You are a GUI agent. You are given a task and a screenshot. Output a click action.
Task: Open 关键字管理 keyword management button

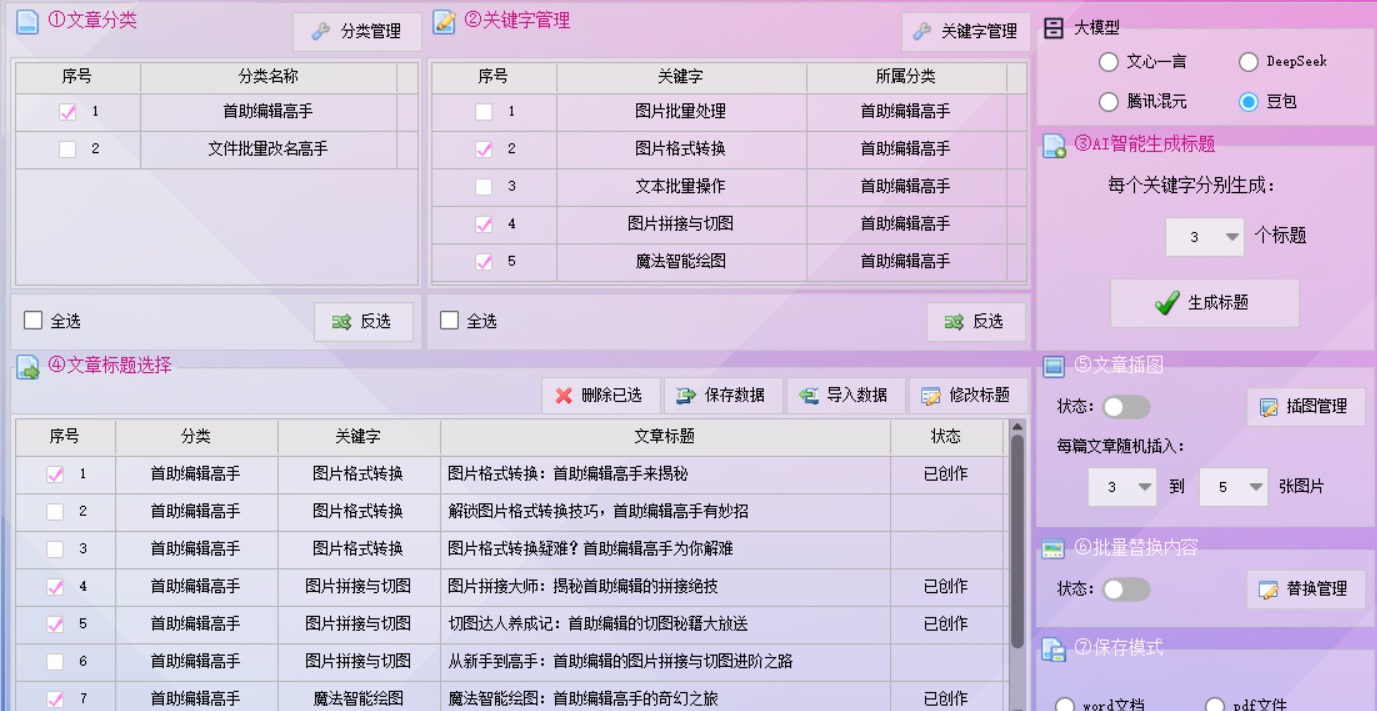[965, 32]
